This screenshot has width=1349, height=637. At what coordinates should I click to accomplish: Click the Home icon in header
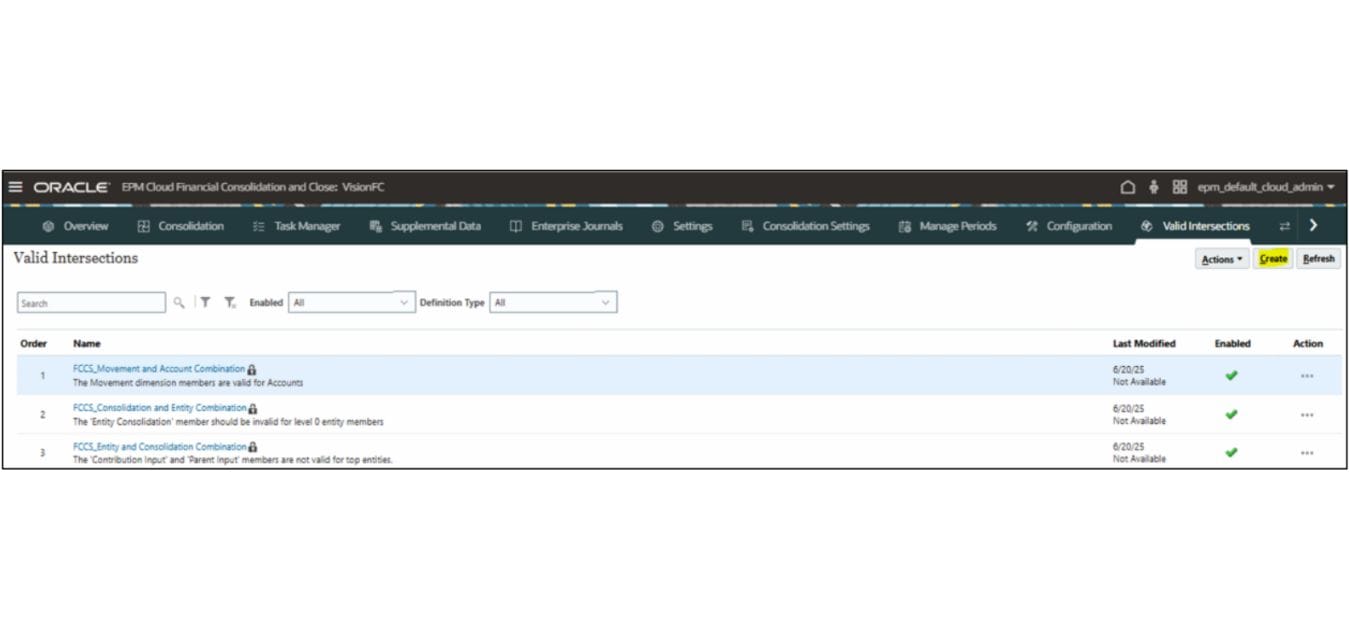[x=1128, y=187]
